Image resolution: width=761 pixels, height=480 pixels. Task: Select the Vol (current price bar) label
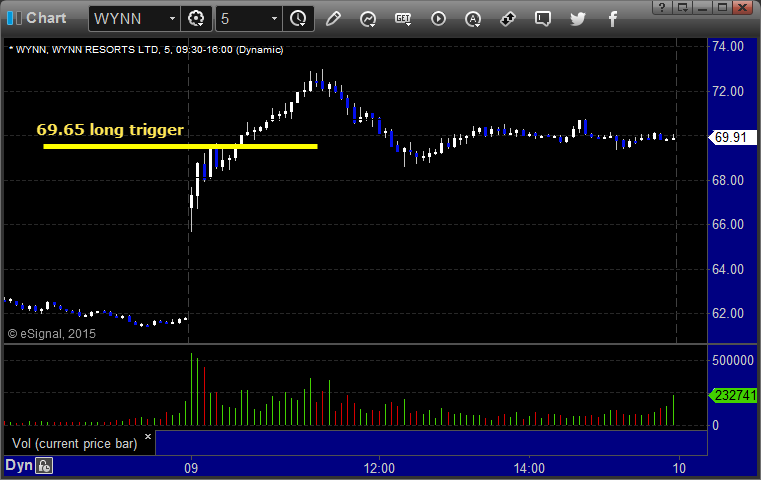pyautogui.click(x=75, y=444)
